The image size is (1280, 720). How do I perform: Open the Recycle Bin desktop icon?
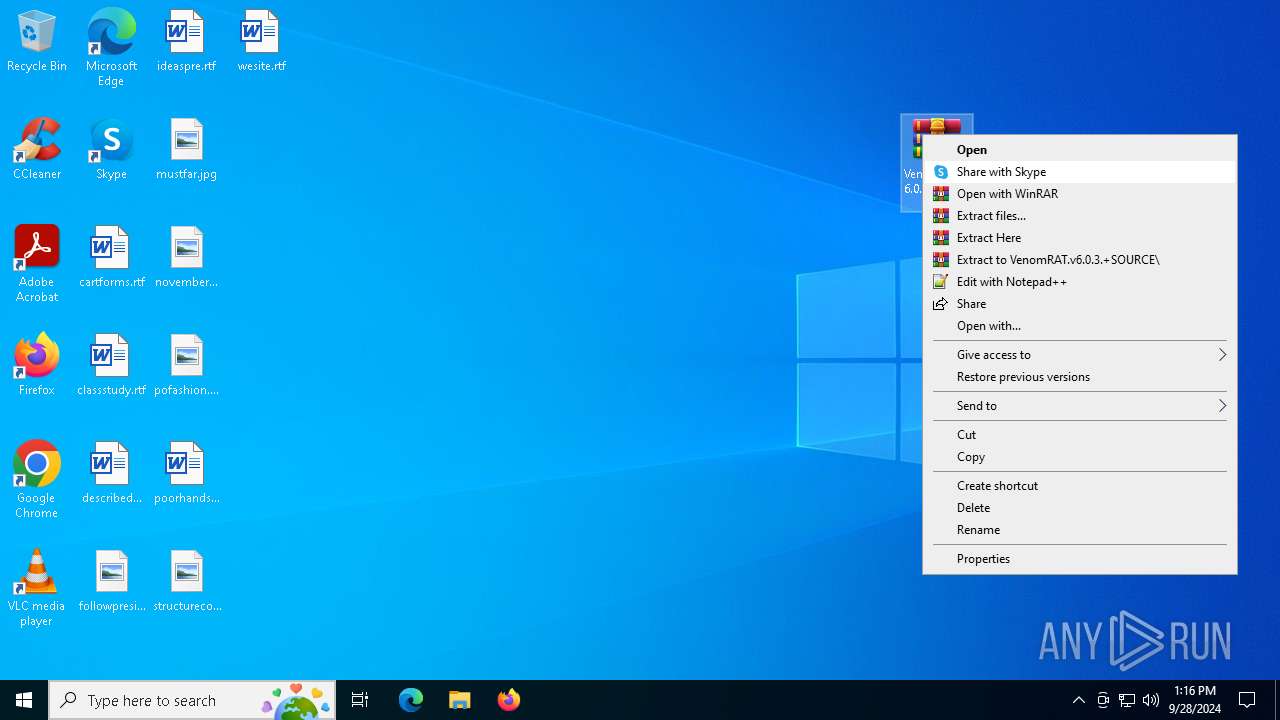click(x=37, y=41)
